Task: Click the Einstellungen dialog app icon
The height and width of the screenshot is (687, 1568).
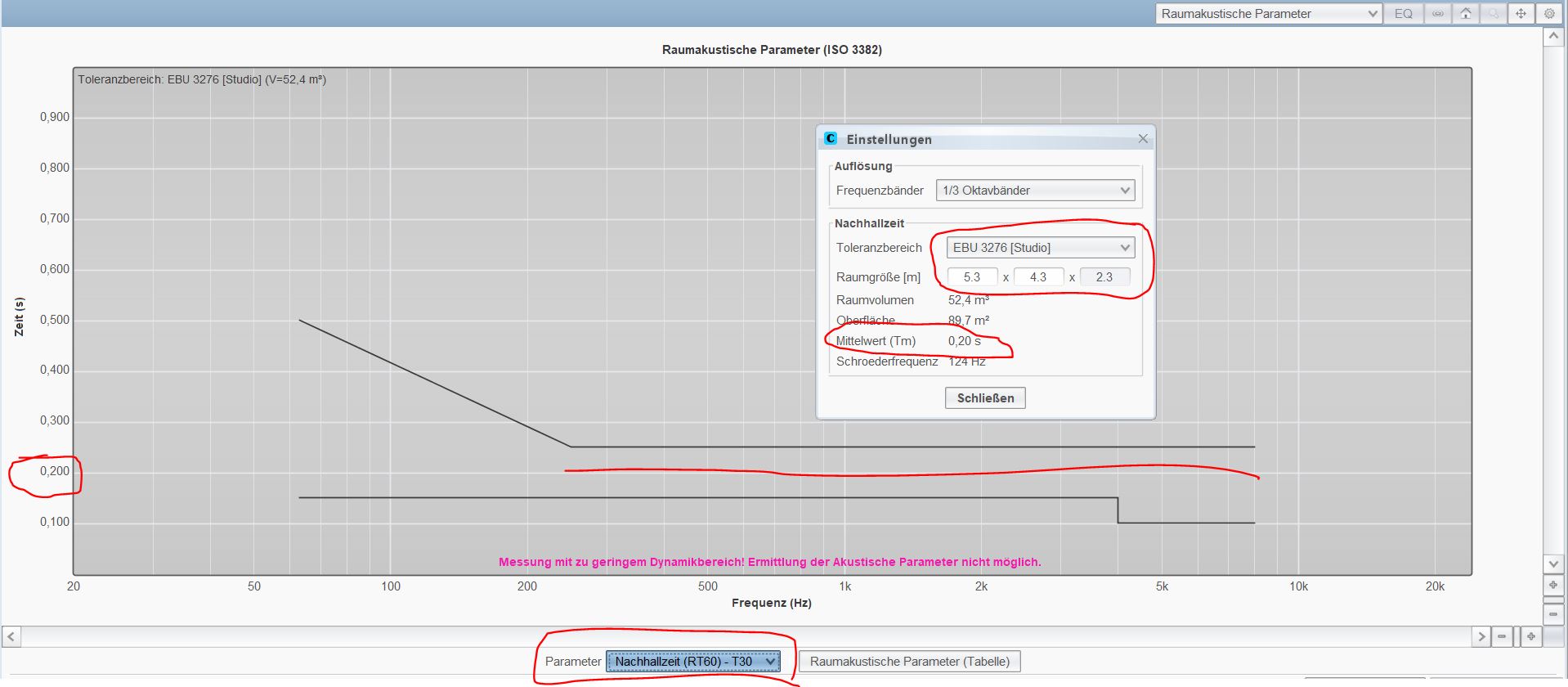Action: coord(831,139)
